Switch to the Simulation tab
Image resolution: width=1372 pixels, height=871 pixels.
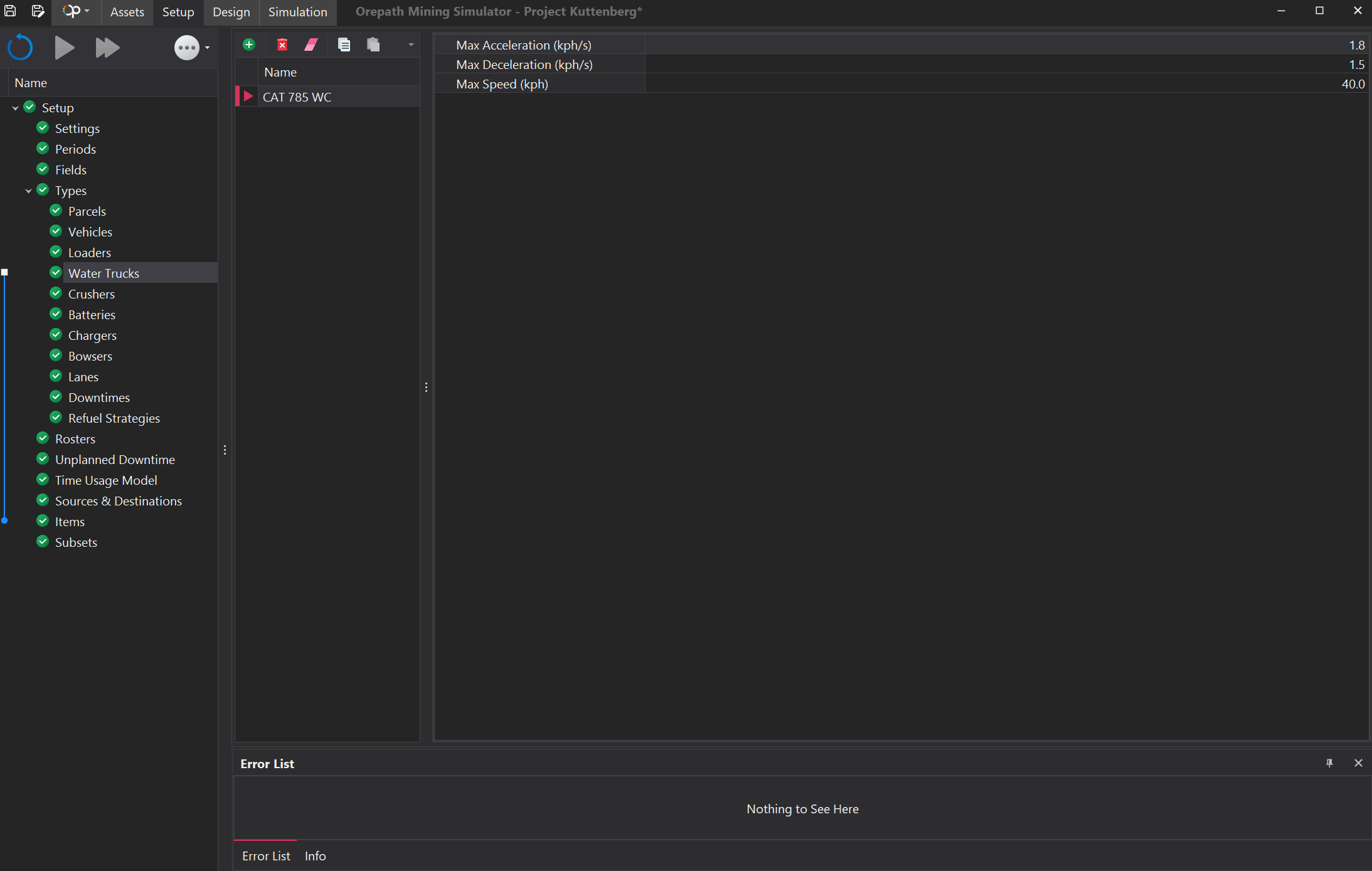(x=298, y=12)
